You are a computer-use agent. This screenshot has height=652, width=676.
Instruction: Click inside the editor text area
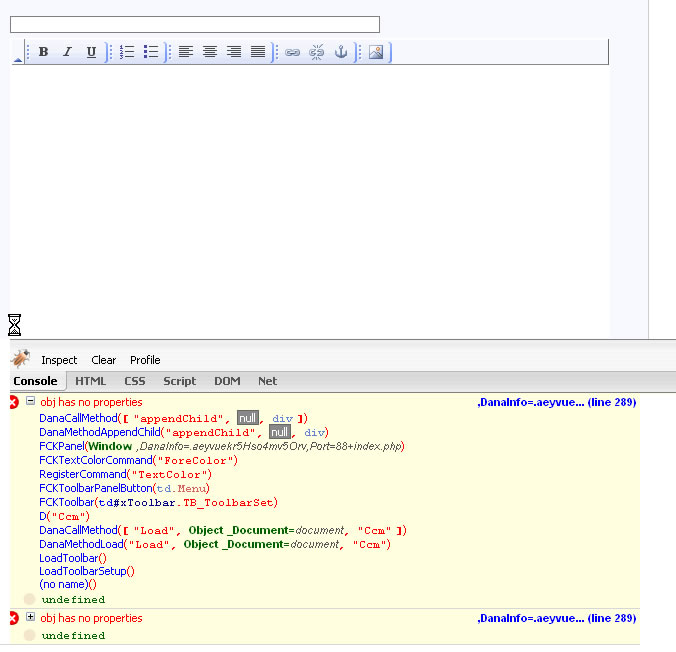point(310,201)
